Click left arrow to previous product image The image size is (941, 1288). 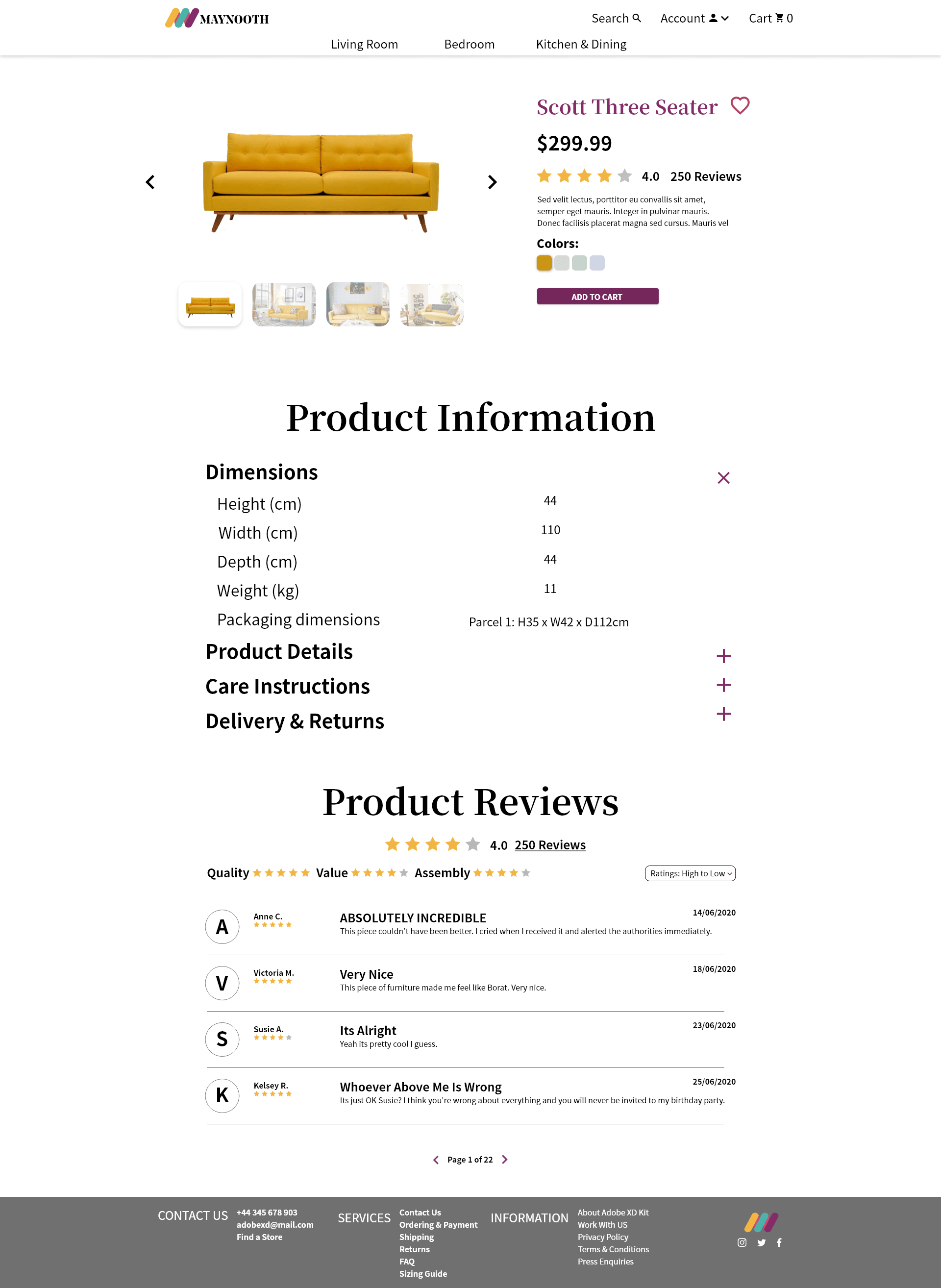coord(150,181)
